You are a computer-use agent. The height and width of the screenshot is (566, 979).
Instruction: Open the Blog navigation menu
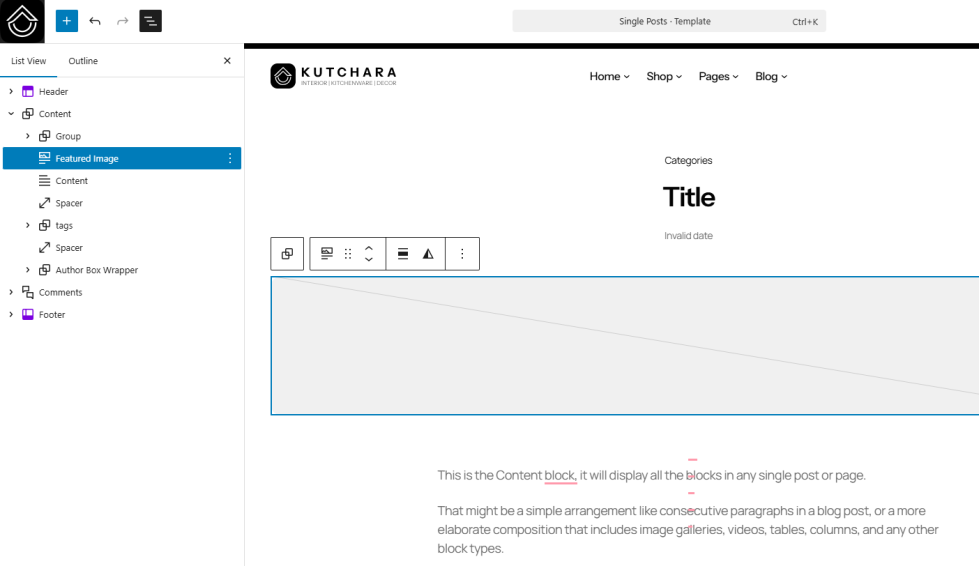click(771, 76)
